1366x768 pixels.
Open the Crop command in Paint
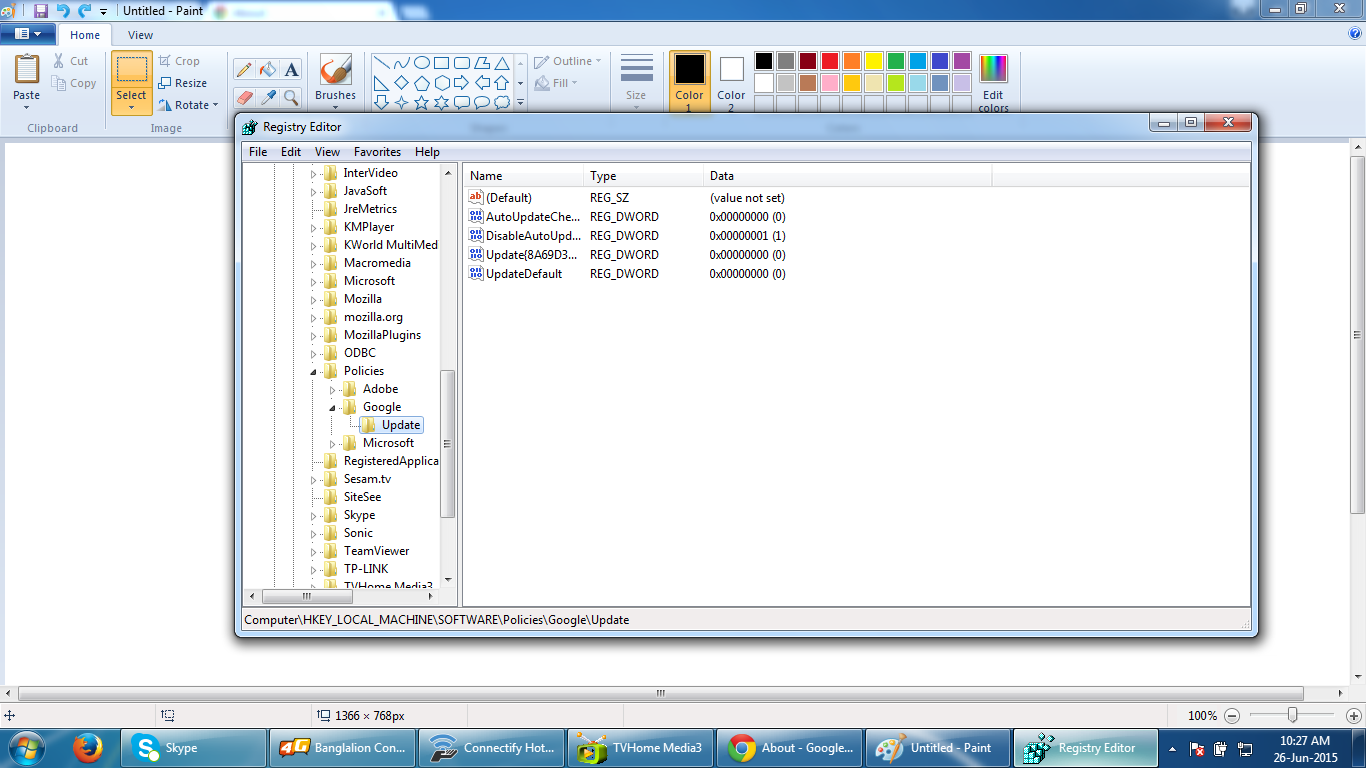179,61
